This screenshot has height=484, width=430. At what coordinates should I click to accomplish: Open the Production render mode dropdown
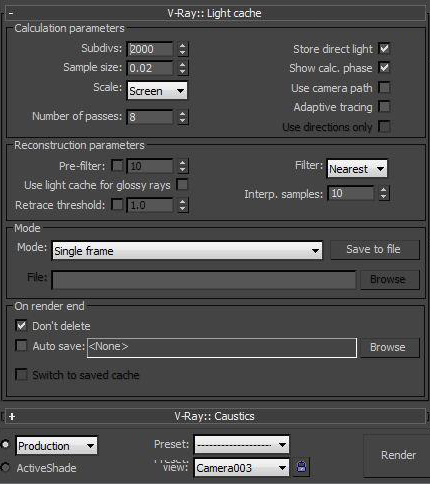pyautogui.click(x=57, y=446)
